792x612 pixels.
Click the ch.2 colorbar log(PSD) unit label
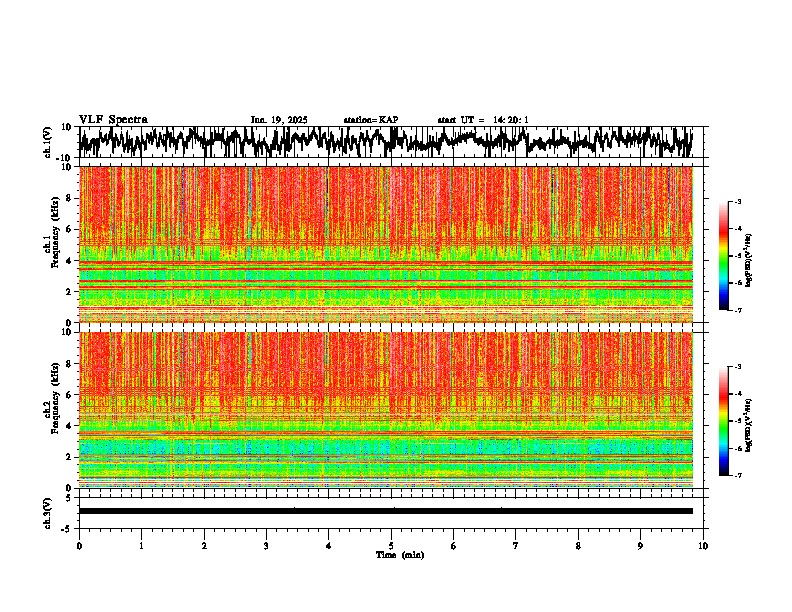[748, 425]
